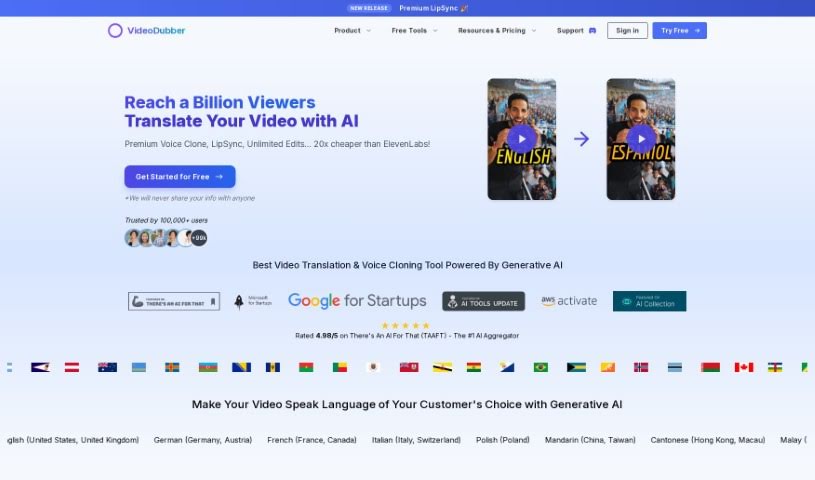Click the Azerbaijan flag
815x480 pixels.
click(x=208, y=367)
